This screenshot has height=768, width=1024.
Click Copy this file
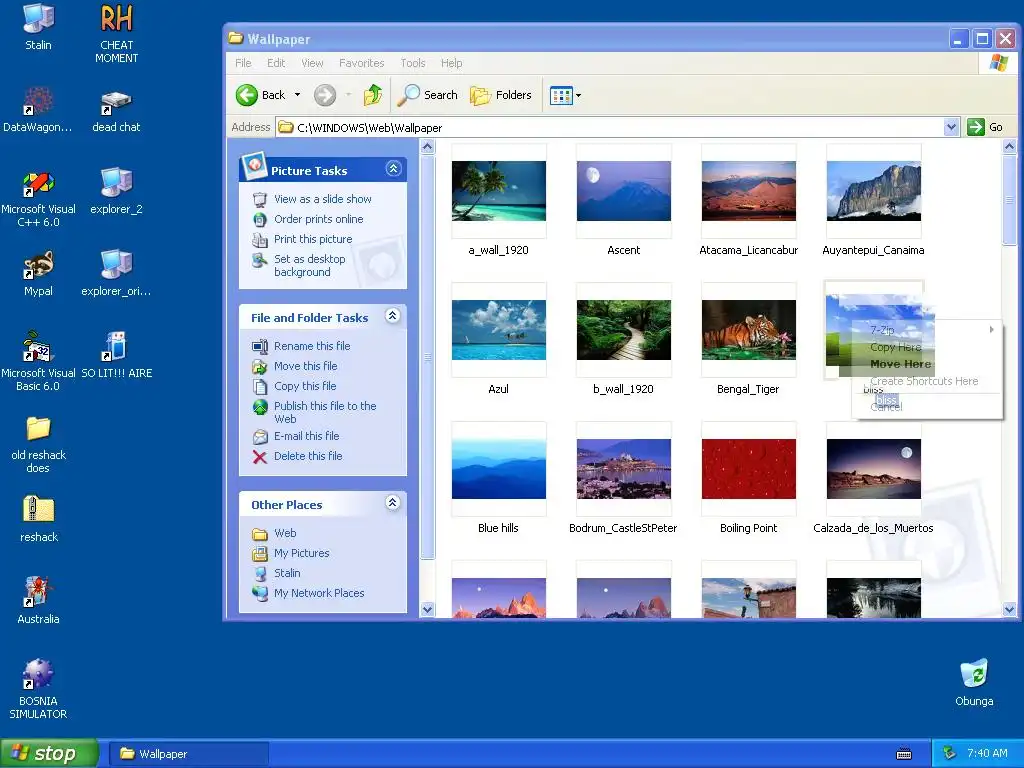(x=305, y=386)
